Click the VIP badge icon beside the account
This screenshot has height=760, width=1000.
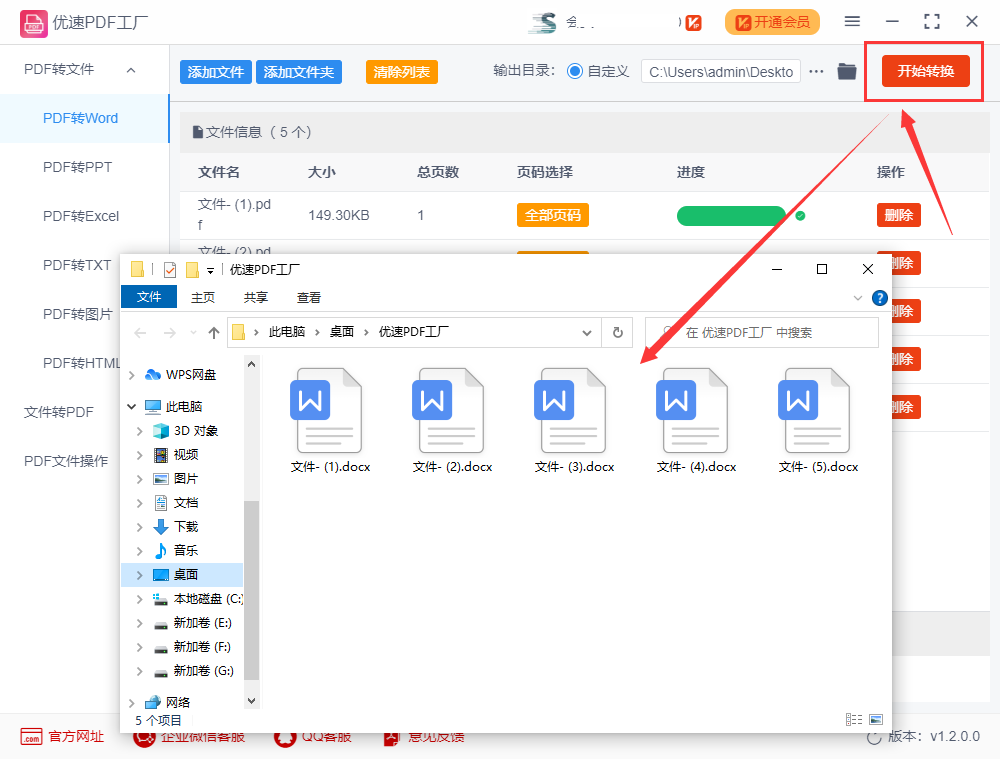click(x=693, y=23)
